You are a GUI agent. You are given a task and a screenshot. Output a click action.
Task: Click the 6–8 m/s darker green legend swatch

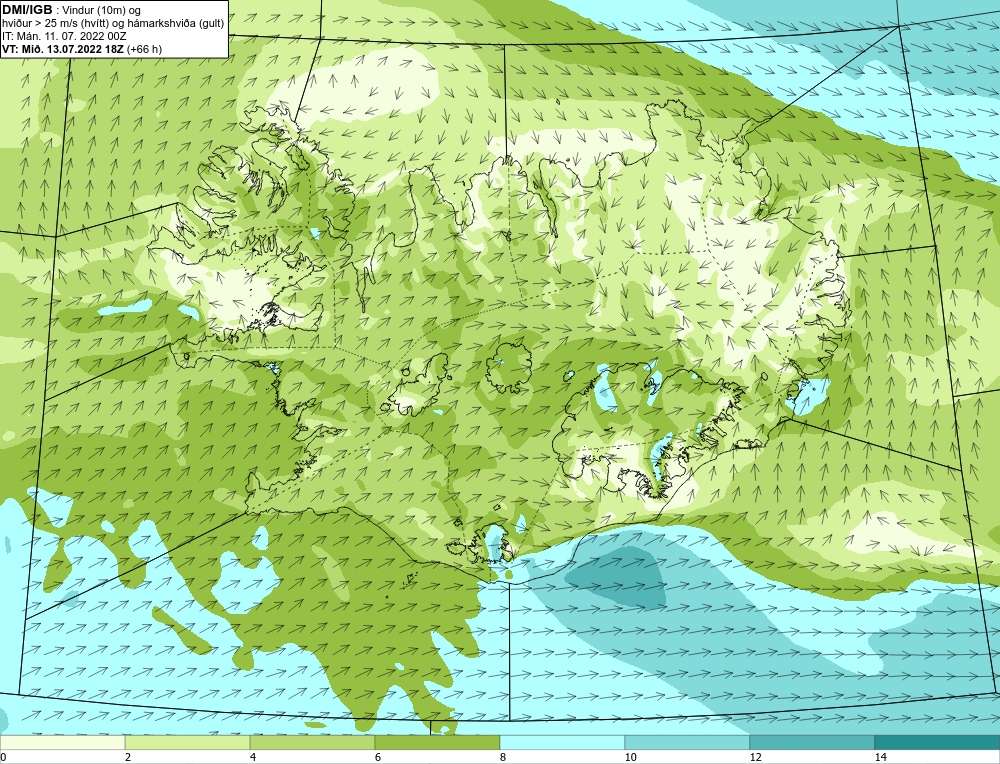click(x=438, y=742)
